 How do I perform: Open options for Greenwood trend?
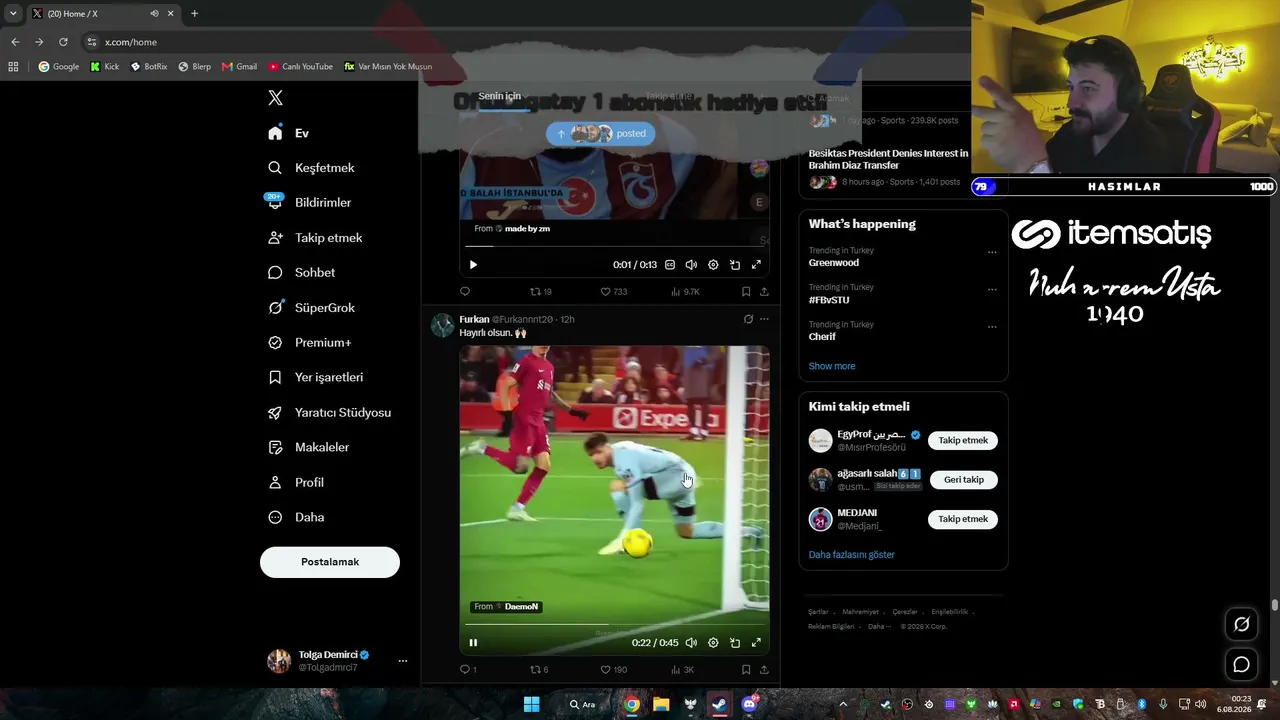pyautogui.click(x=992, y=252)
